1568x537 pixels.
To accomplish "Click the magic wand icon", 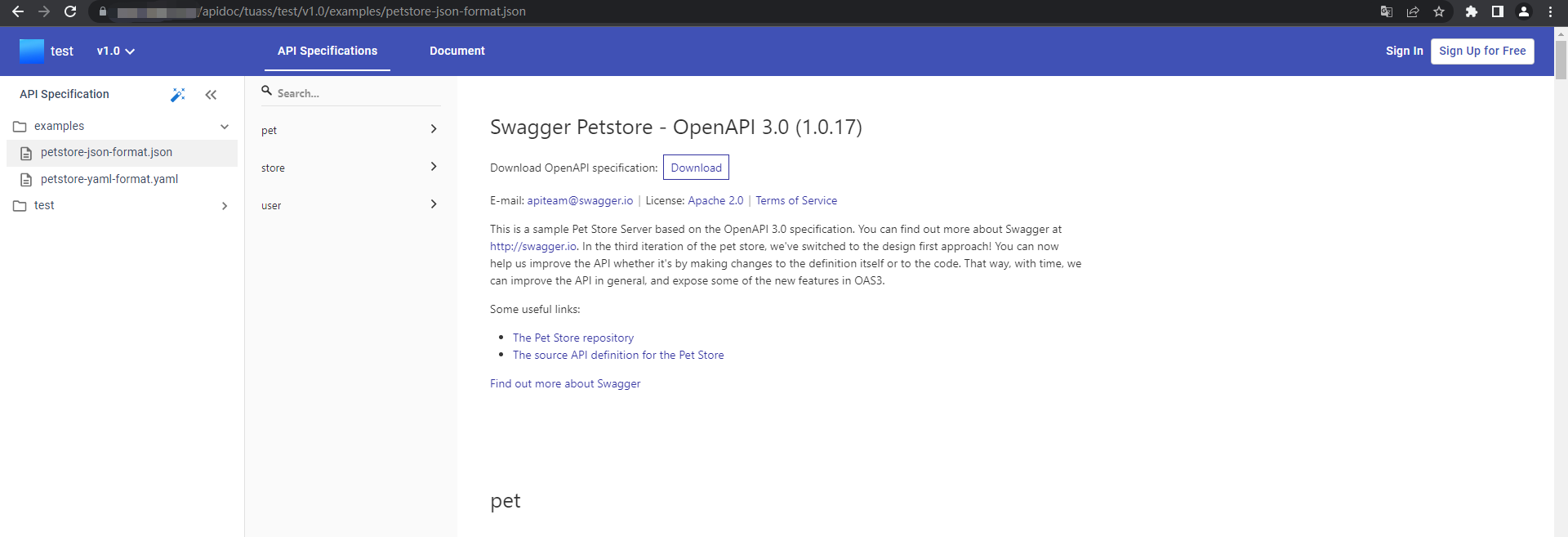I will 178,95.
